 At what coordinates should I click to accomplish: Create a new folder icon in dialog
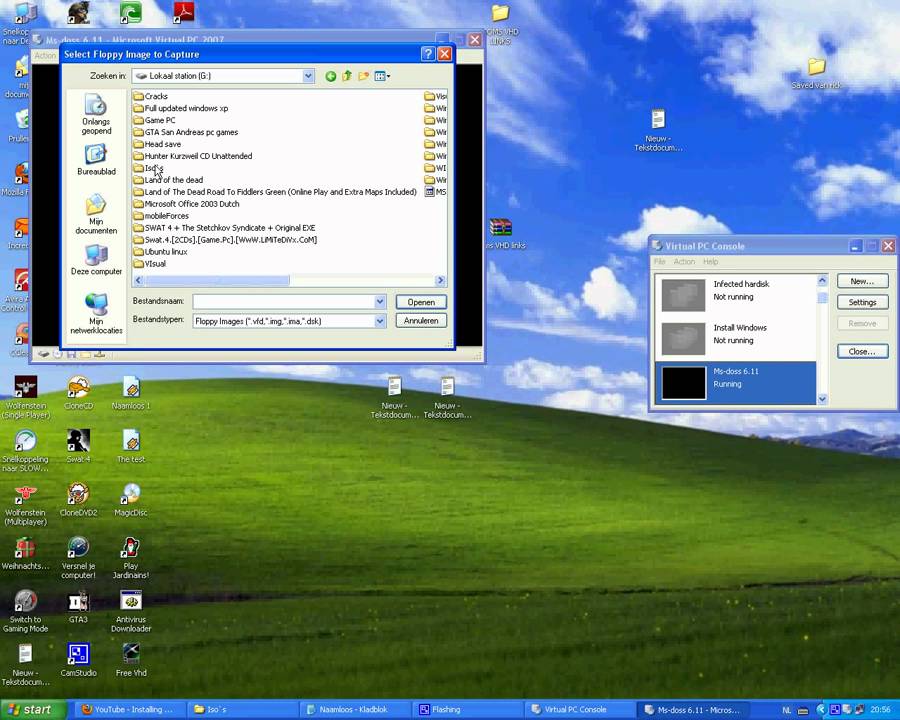363,76
